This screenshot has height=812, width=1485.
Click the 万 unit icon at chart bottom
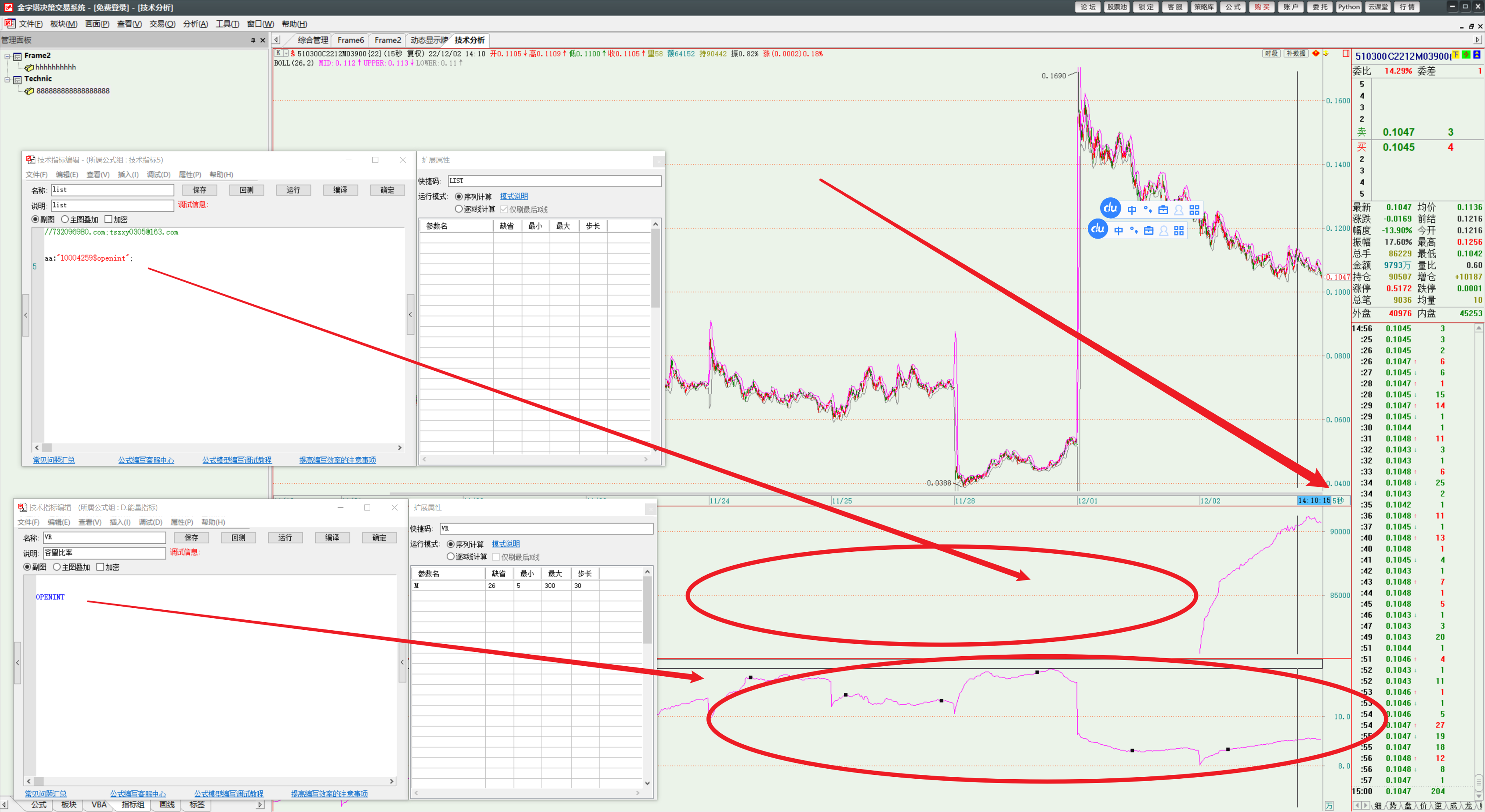point(1329,806)
